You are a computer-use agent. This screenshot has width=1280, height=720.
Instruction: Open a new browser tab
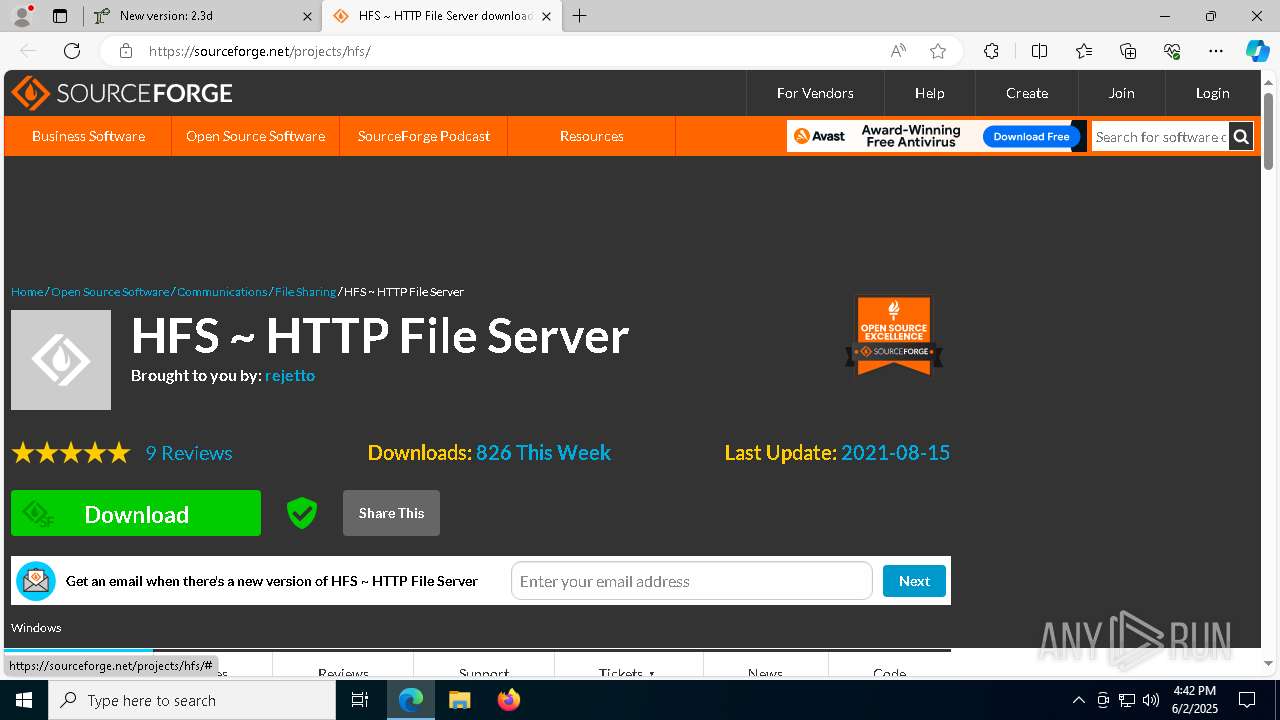[x=580, y=16]
